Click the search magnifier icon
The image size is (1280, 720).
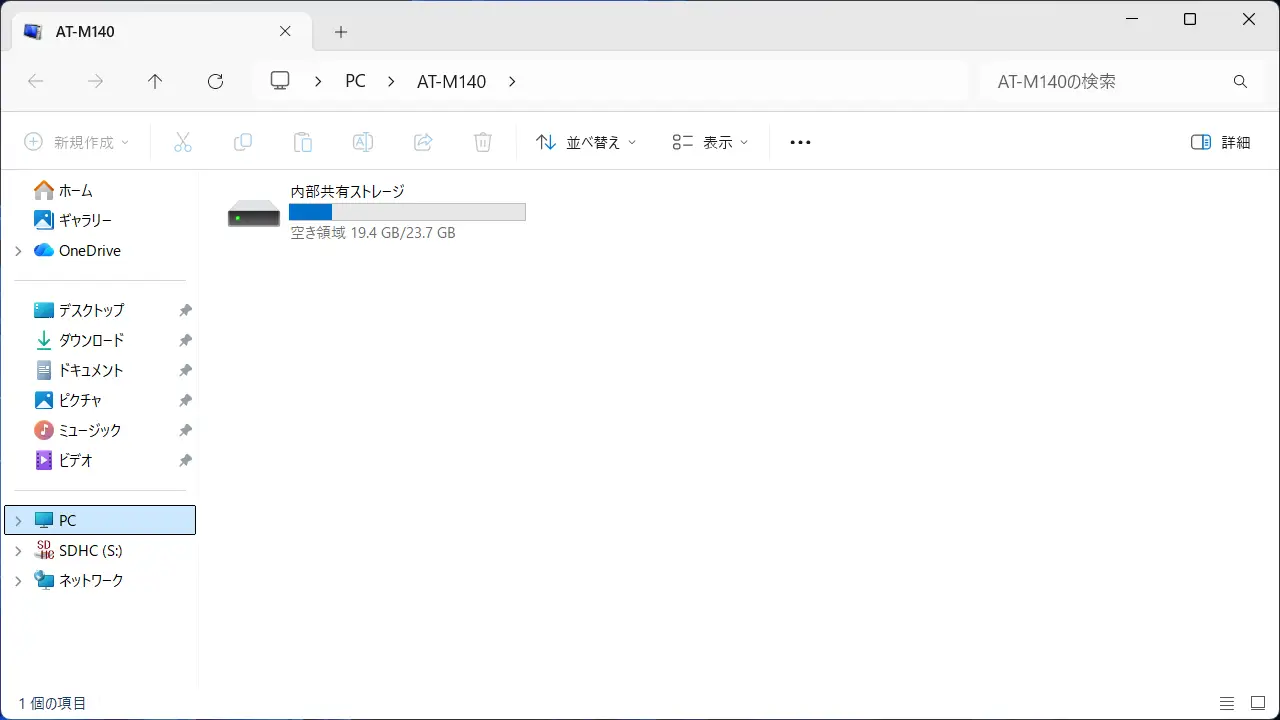pyautogui.click(x=1240, y=82)
